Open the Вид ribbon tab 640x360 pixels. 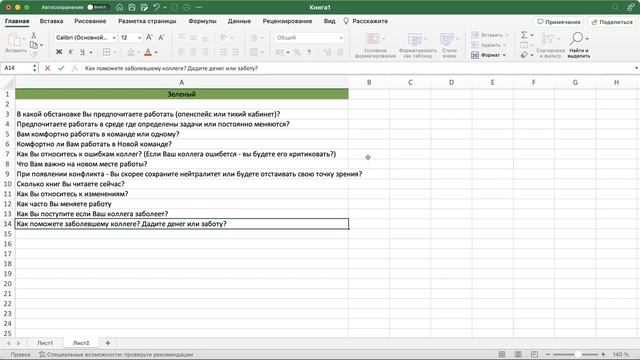329,21
